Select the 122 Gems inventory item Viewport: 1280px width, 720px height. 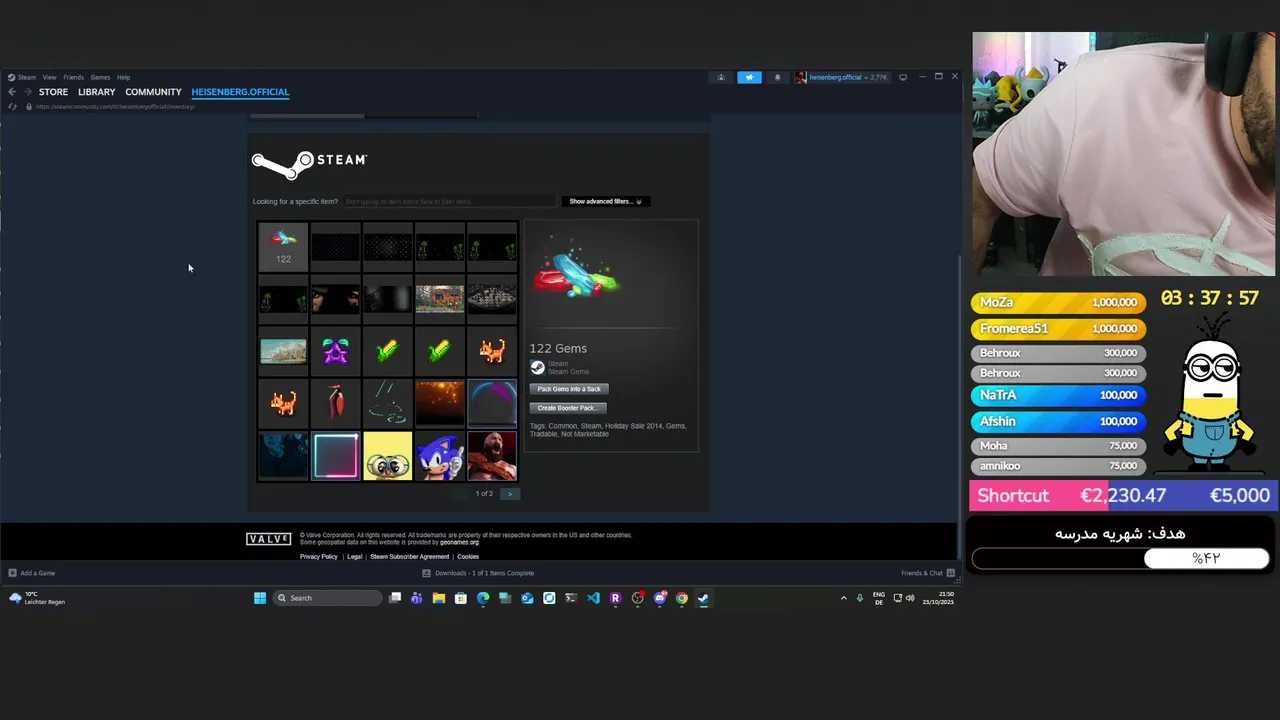(284, 247)
